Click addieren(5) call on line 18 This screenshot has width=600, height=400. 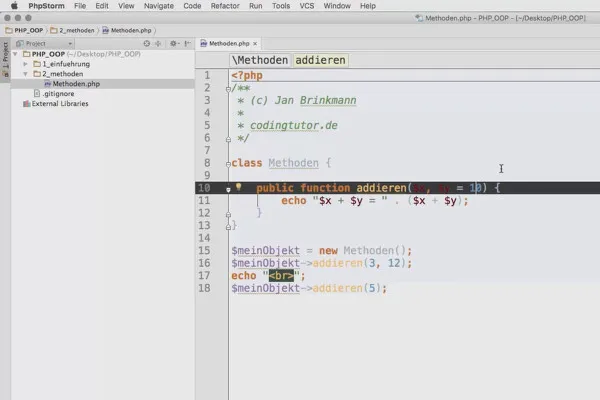[x=349, y=288]
